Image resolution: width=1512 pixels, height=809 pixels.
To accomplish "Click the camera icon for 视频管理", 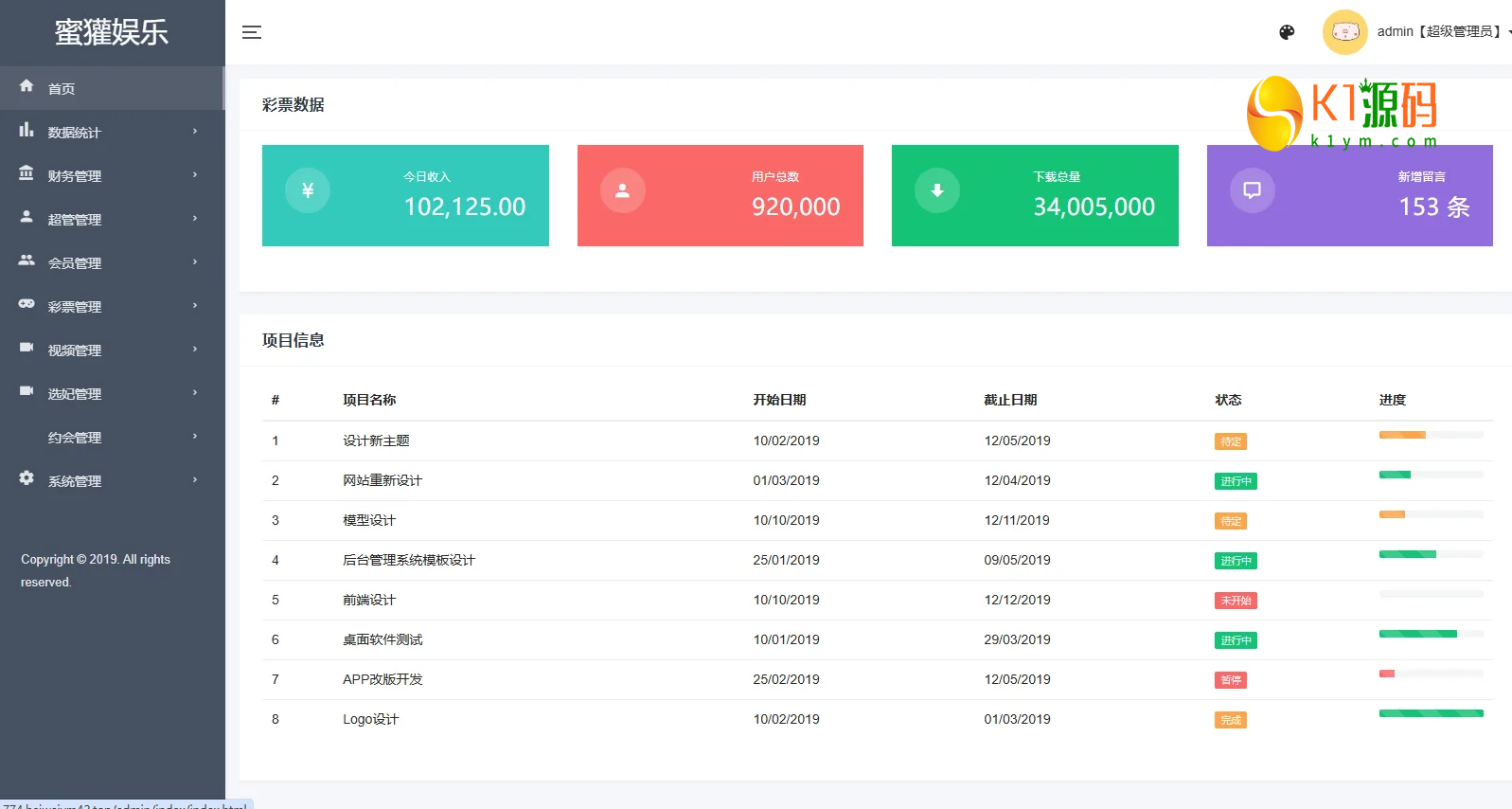I will (27, 348).
